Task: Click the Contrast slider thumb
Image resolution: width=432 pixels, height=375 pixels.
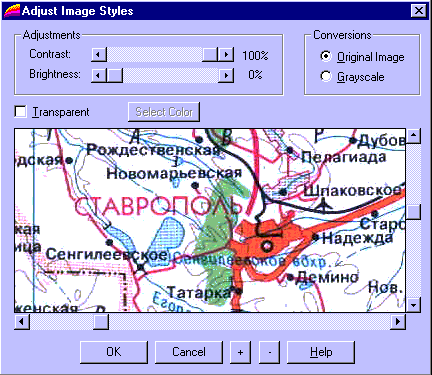Action: [x=210, y=54]
